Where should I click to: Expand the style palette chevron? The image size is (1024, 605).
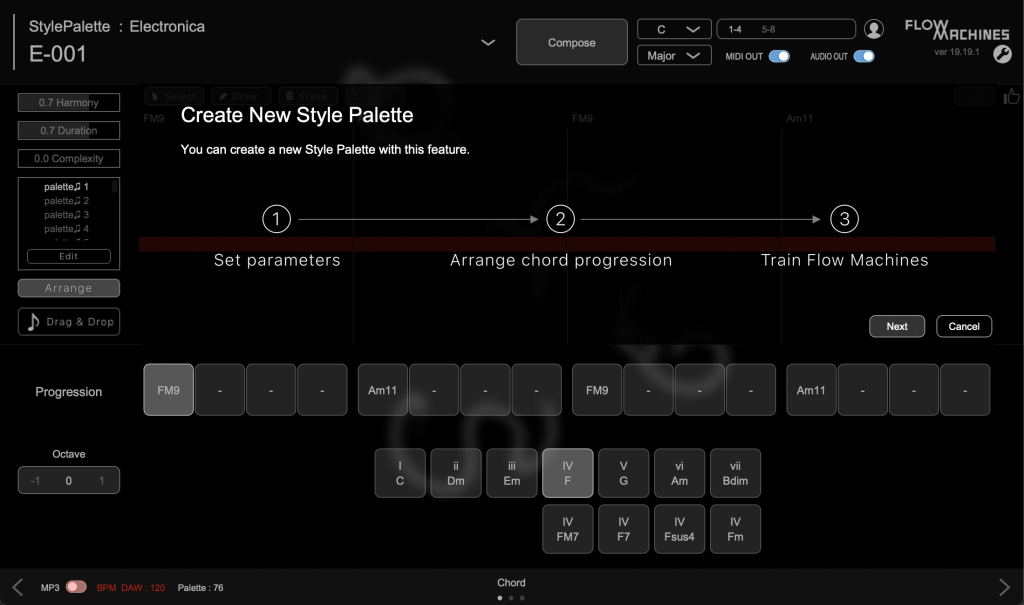[487, 42]
